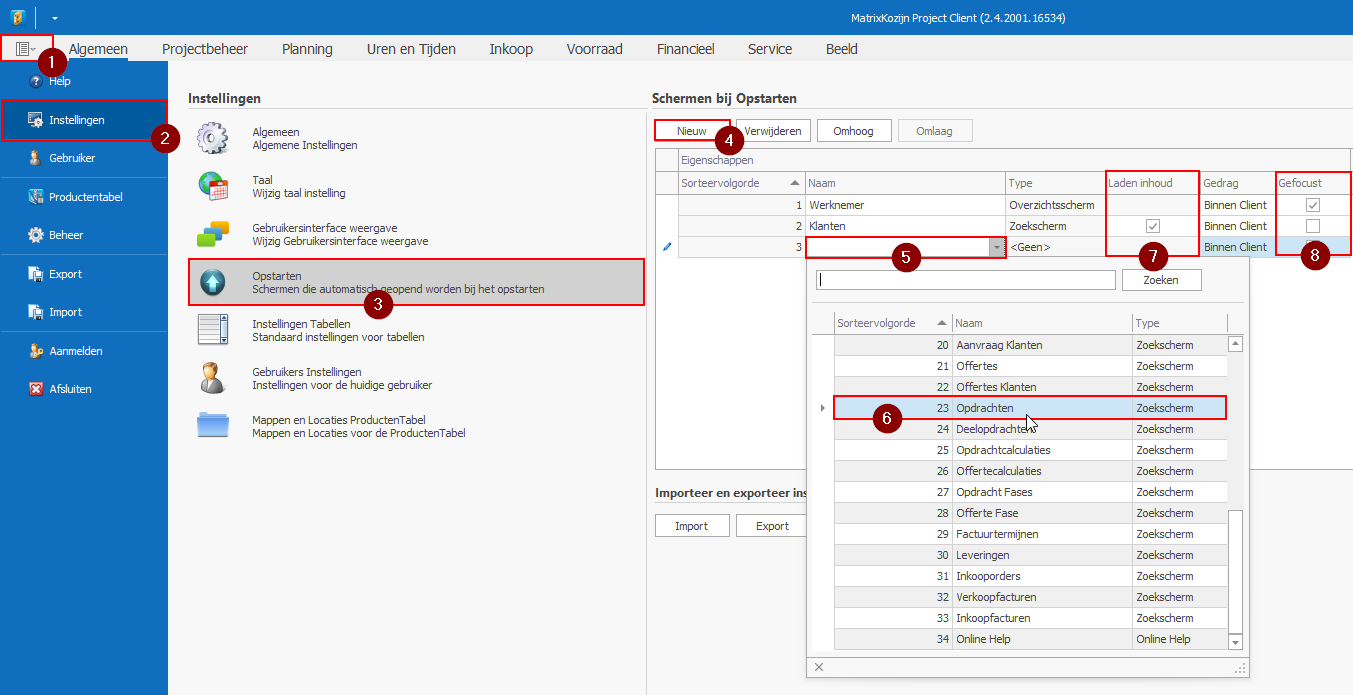
Task: Click the resize grip of the lookup popup
Action: (1240, 668)
